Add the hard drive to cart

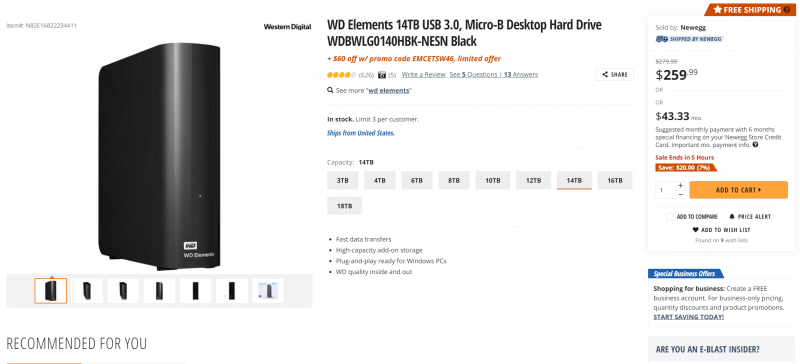tap(738, 190)
